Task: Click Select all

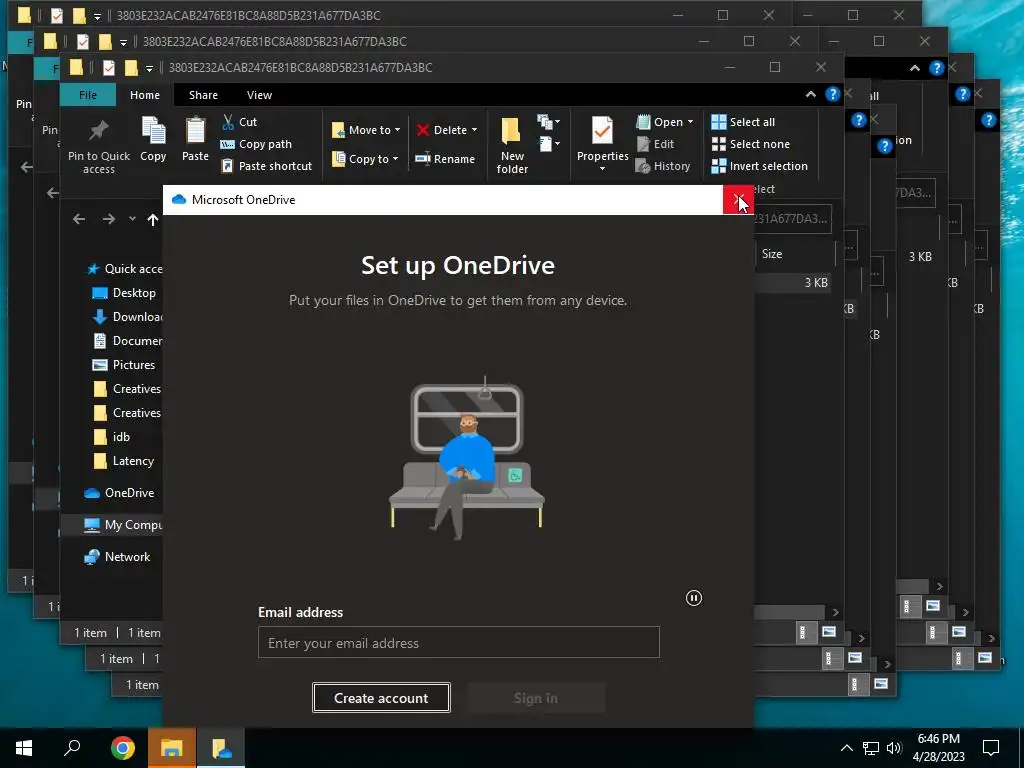Action: pos(743,122)
